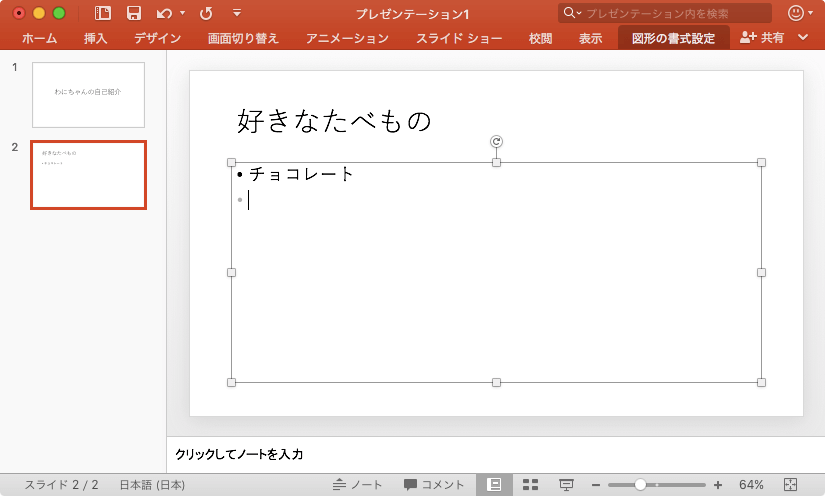825x496 pixels.
Task: Click the スライド 2 / 2 status indicator
Action: pyautogui.click(x=62, y=485)
